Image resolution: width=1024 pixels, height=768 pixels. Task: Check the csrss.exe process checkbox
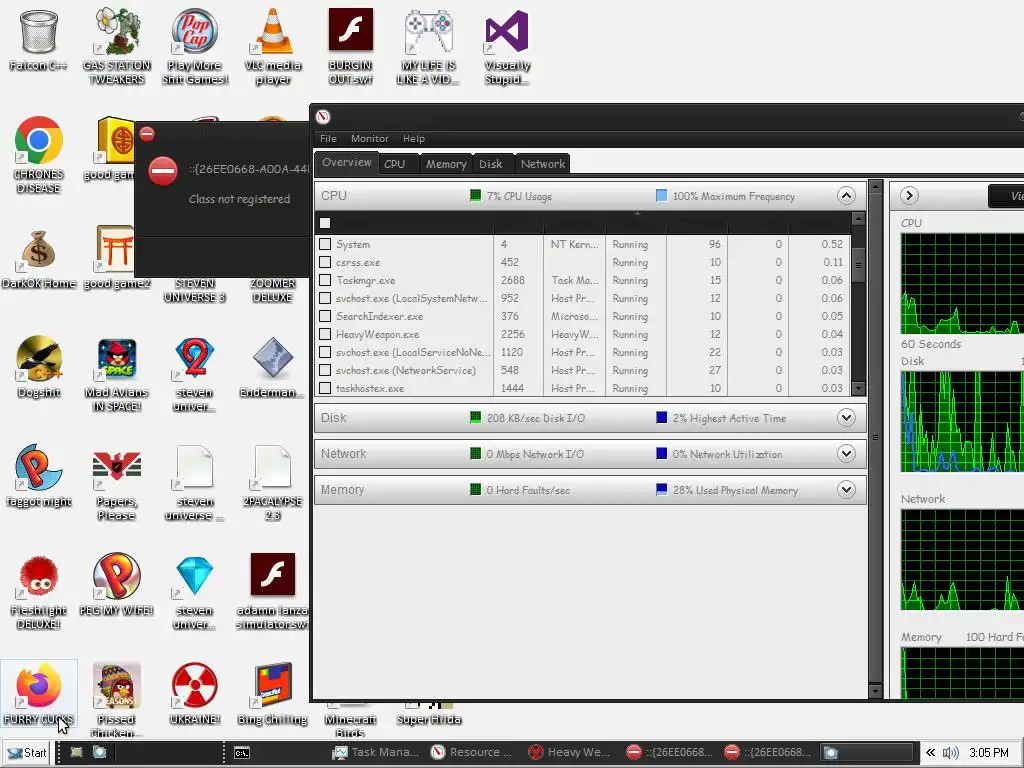click(325, 262)
